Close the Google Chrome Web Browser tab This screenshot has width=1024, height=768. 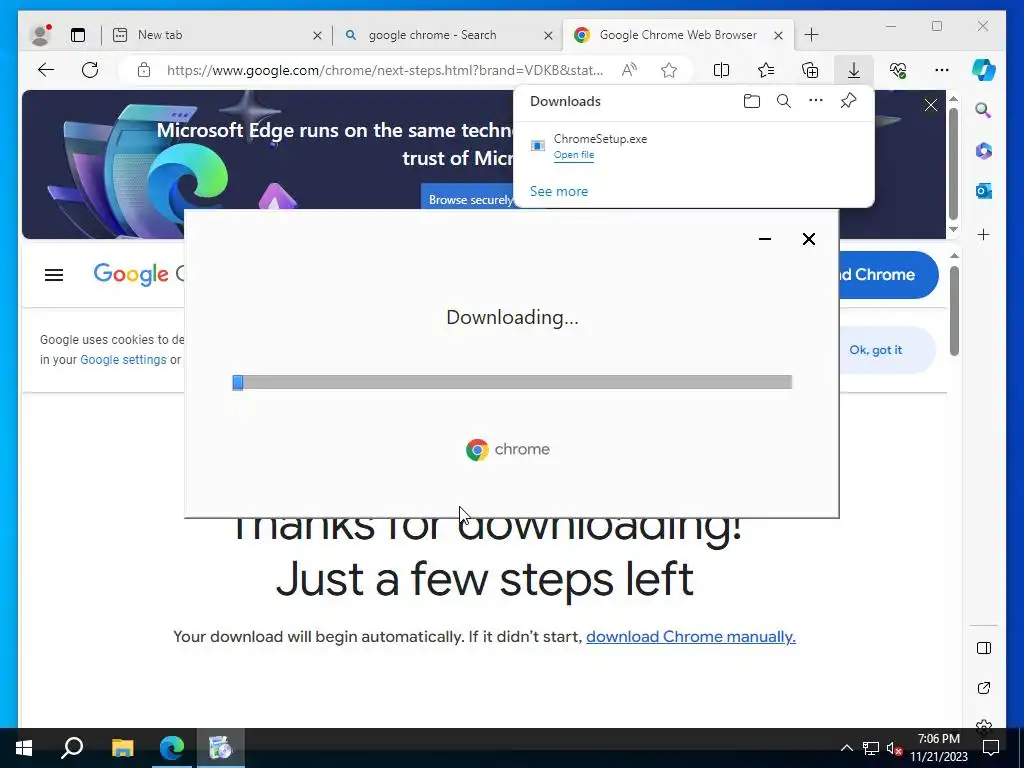pos(778,35)
